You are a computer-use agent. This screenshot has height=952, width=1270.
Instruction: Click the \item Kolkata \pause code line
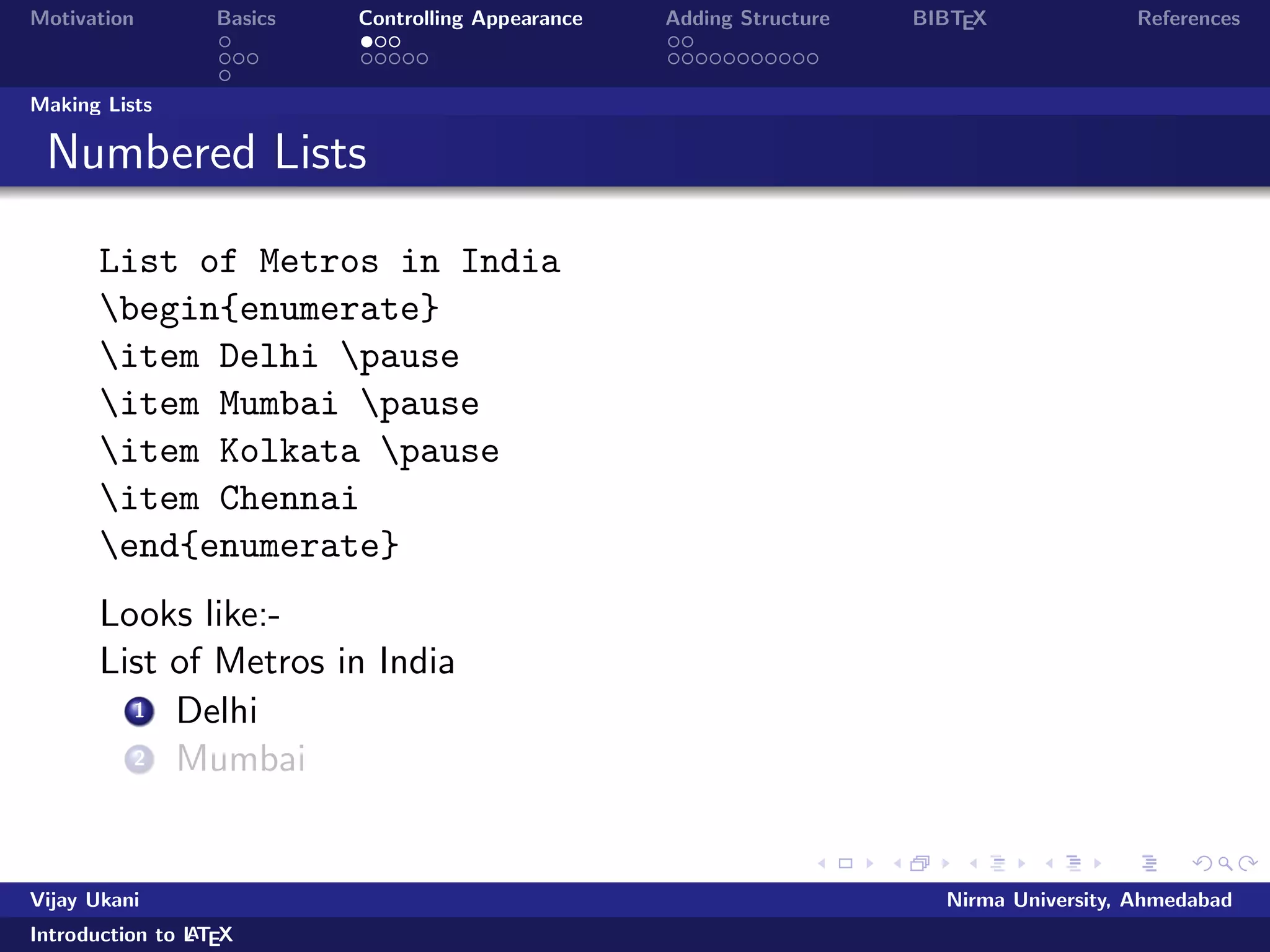(300, 451)
